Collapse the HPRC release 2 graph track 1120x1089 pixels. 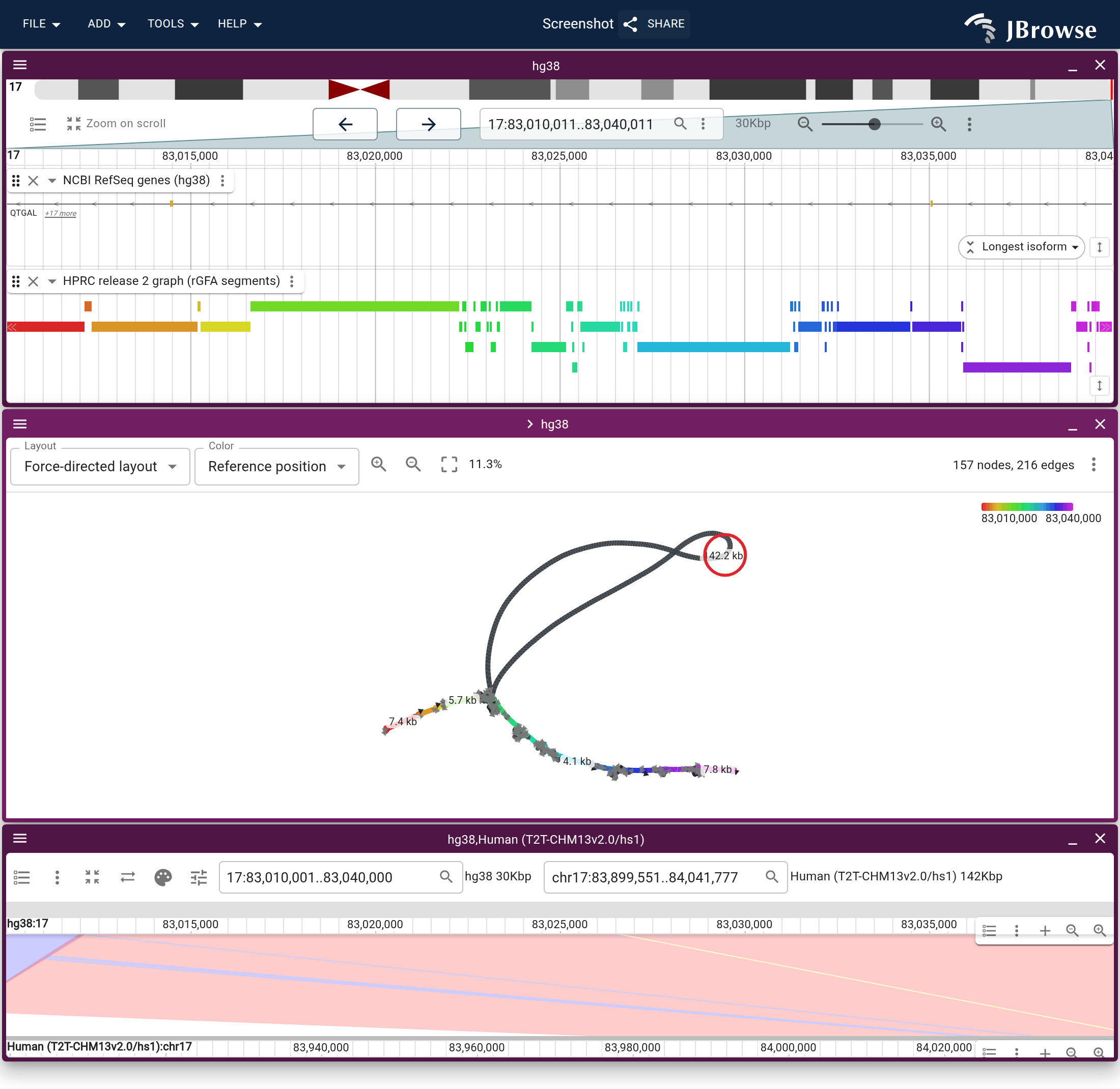click(51, 281)
